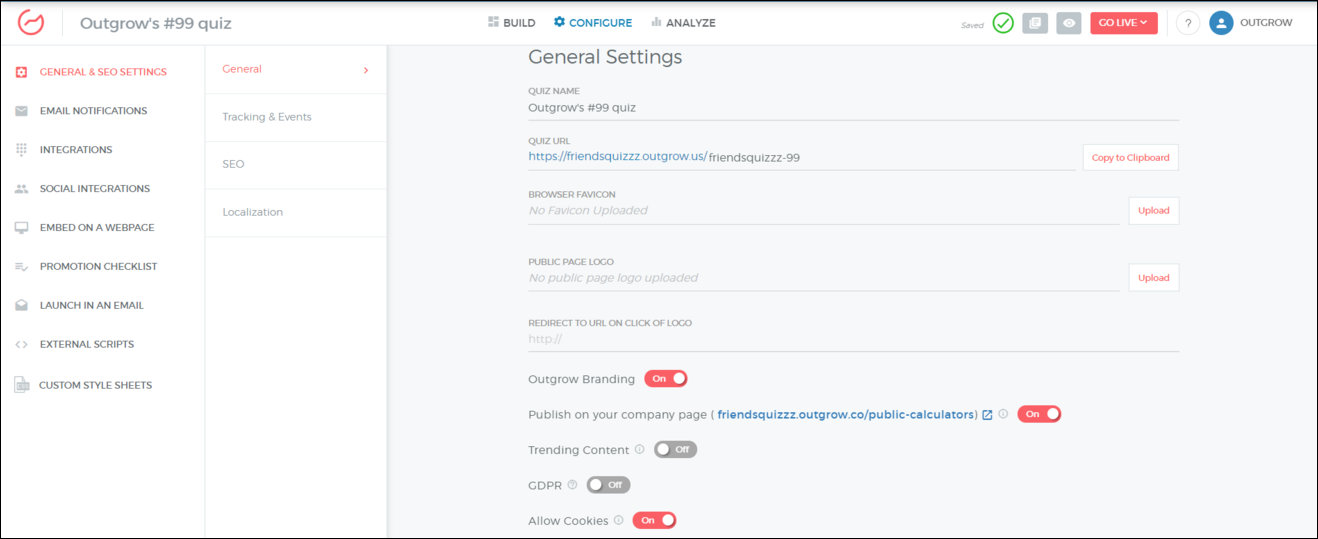This screenshot has width=1318, height=539.
Task: Switch to the Analyze tab
Action: point(683,23)
